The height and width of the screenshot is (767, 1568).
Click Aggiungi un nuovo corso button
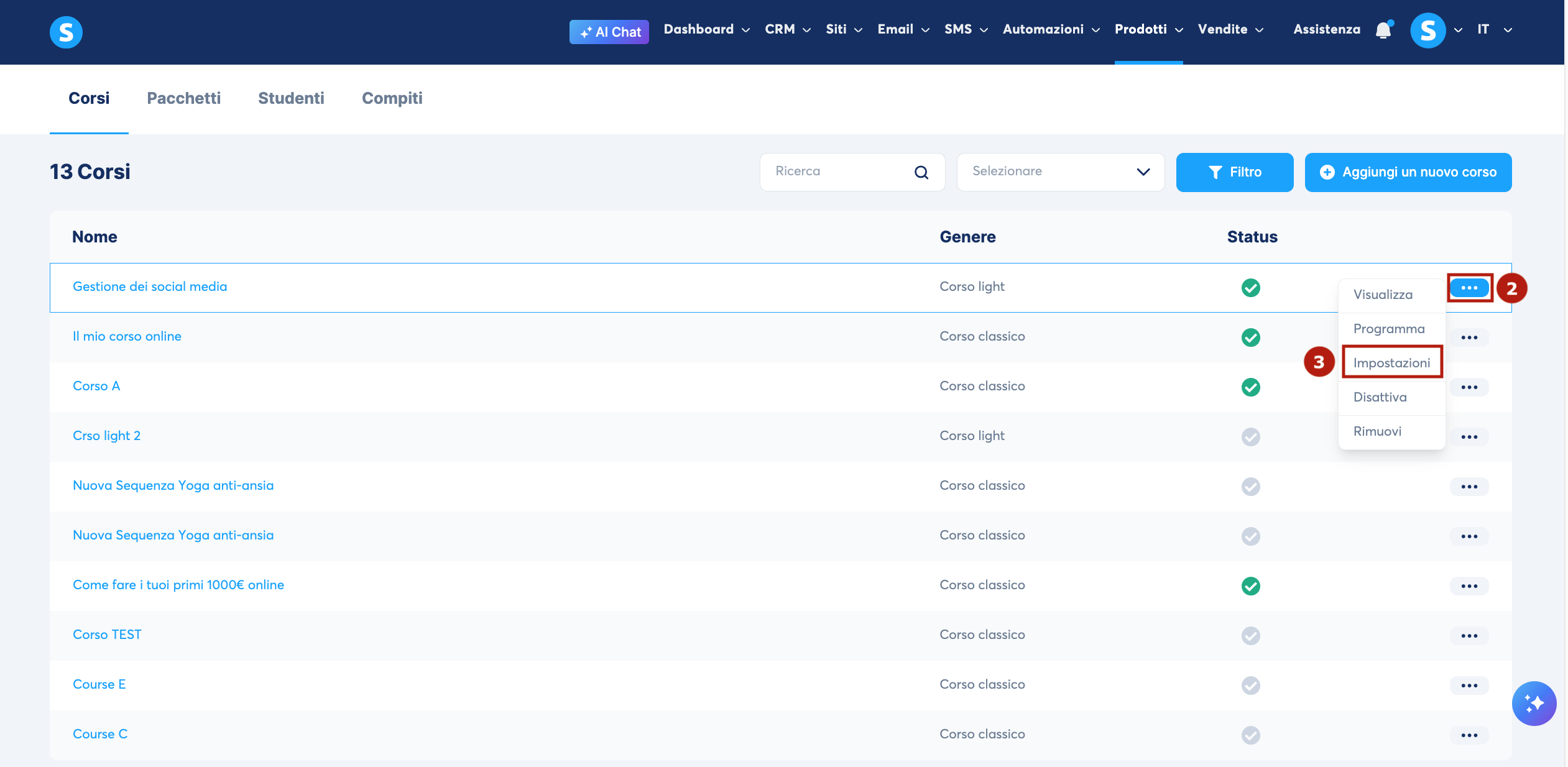pos(1408,172)
